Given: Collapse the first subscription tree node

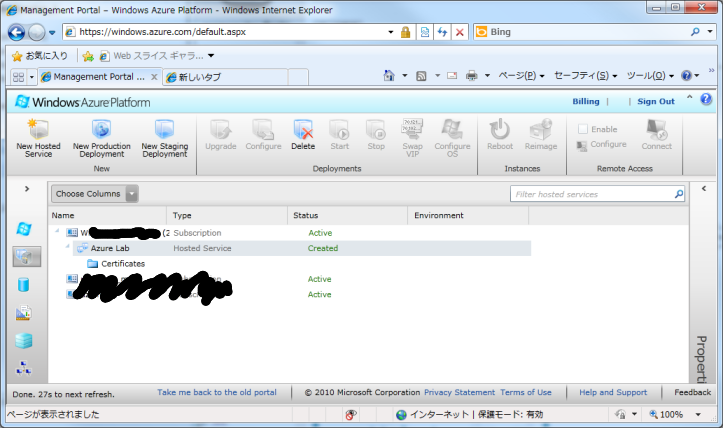Looking at the screenshot, I should coord(57,231).
